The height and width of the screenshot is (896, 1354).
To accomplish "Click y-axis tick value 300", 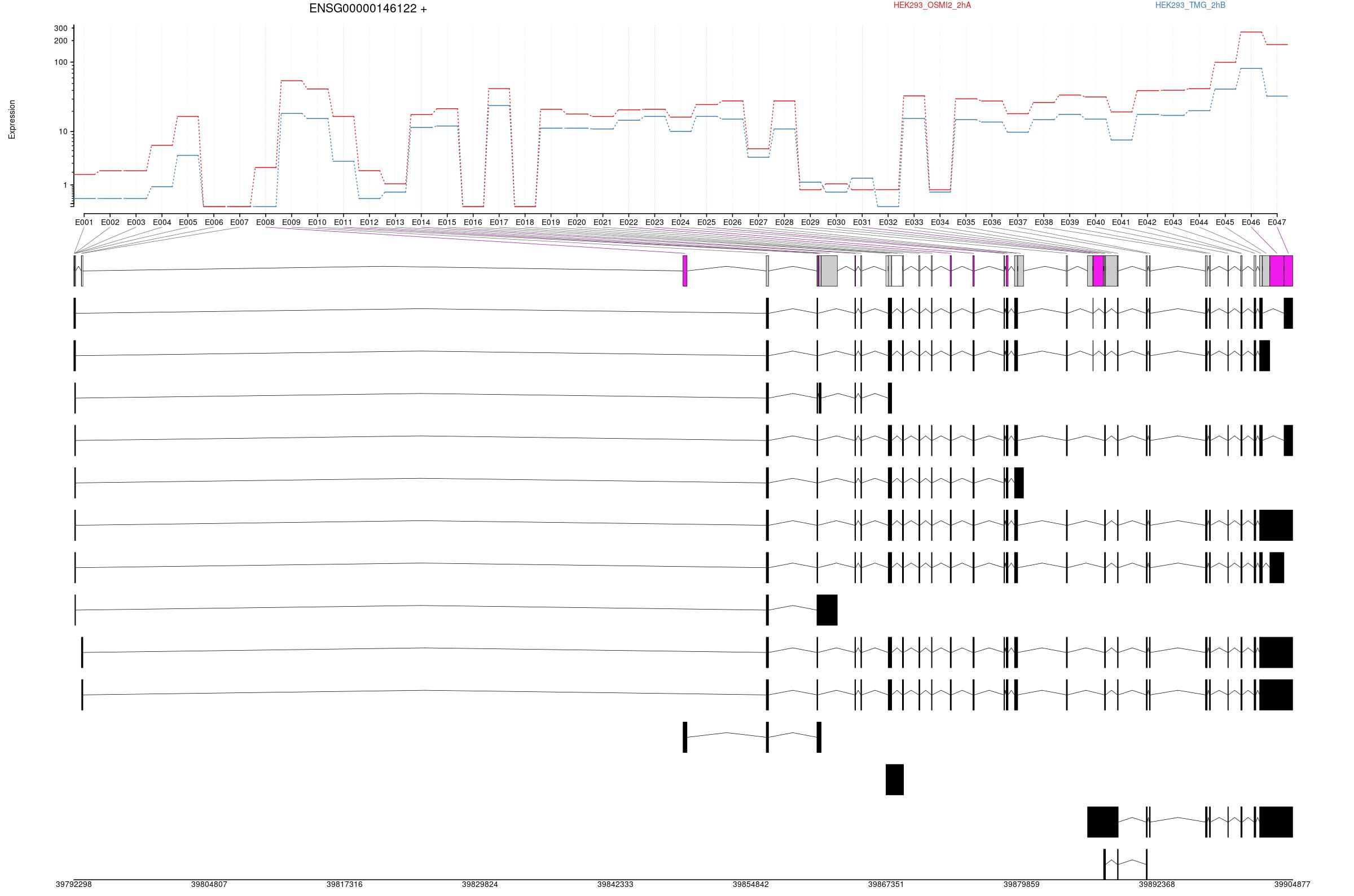I will tap(60, 28).
